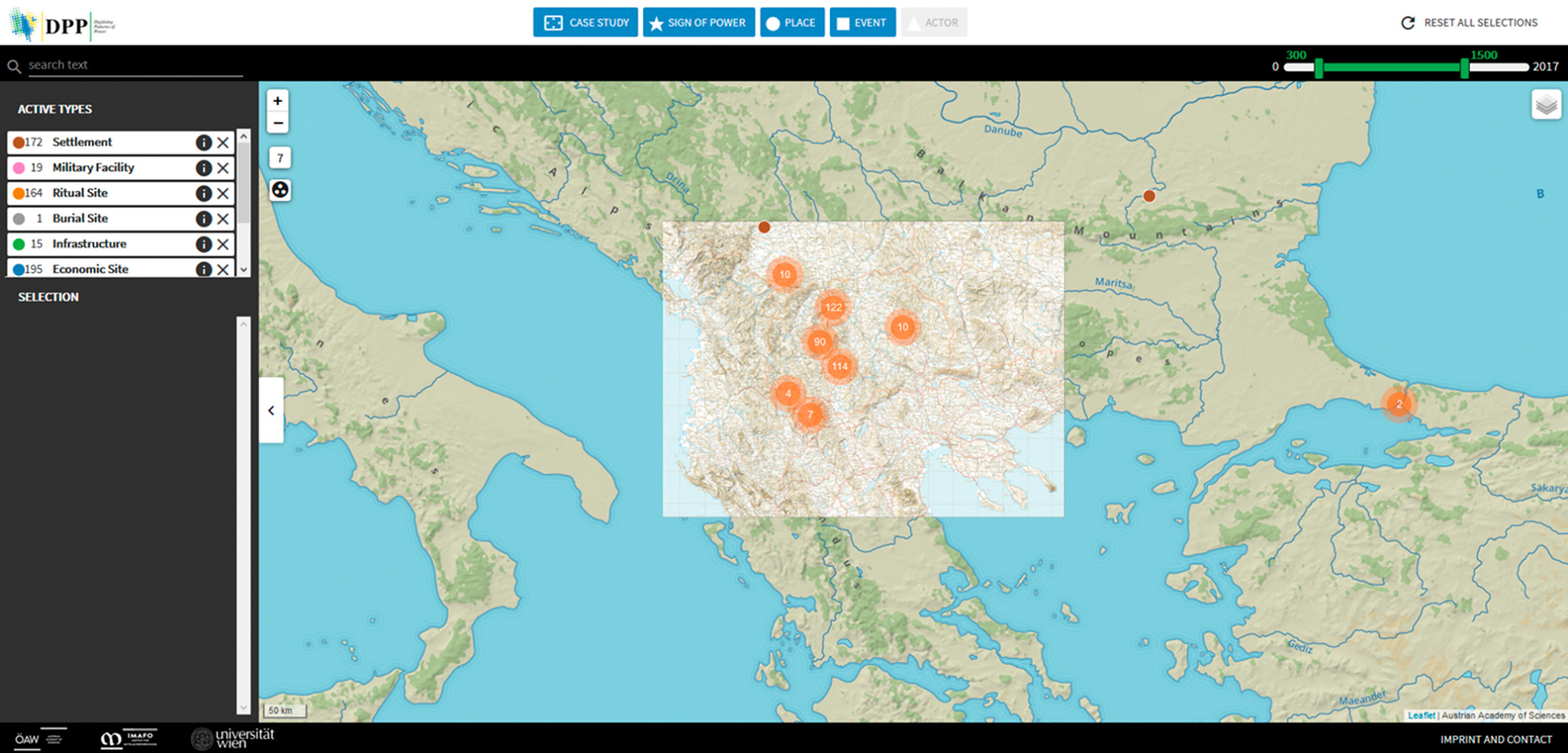The height and width of the screenshot is (753, 1568).
Task: Click the pink Military Facility color dot
Action: point(18,168)
